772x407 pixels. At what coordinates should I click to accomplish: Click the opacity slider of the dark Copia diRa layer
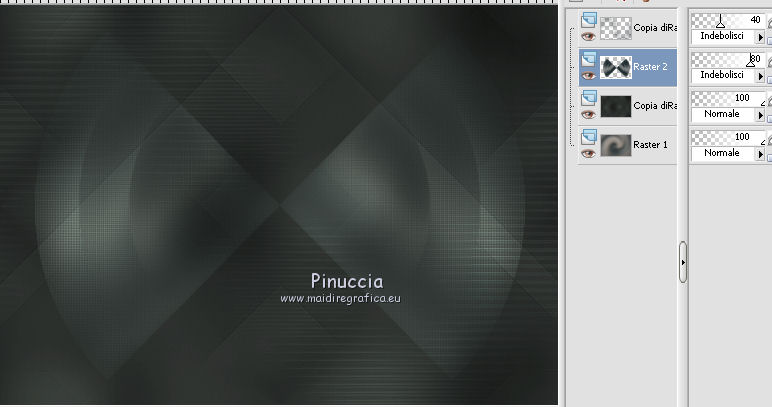[x=729, y=98]
